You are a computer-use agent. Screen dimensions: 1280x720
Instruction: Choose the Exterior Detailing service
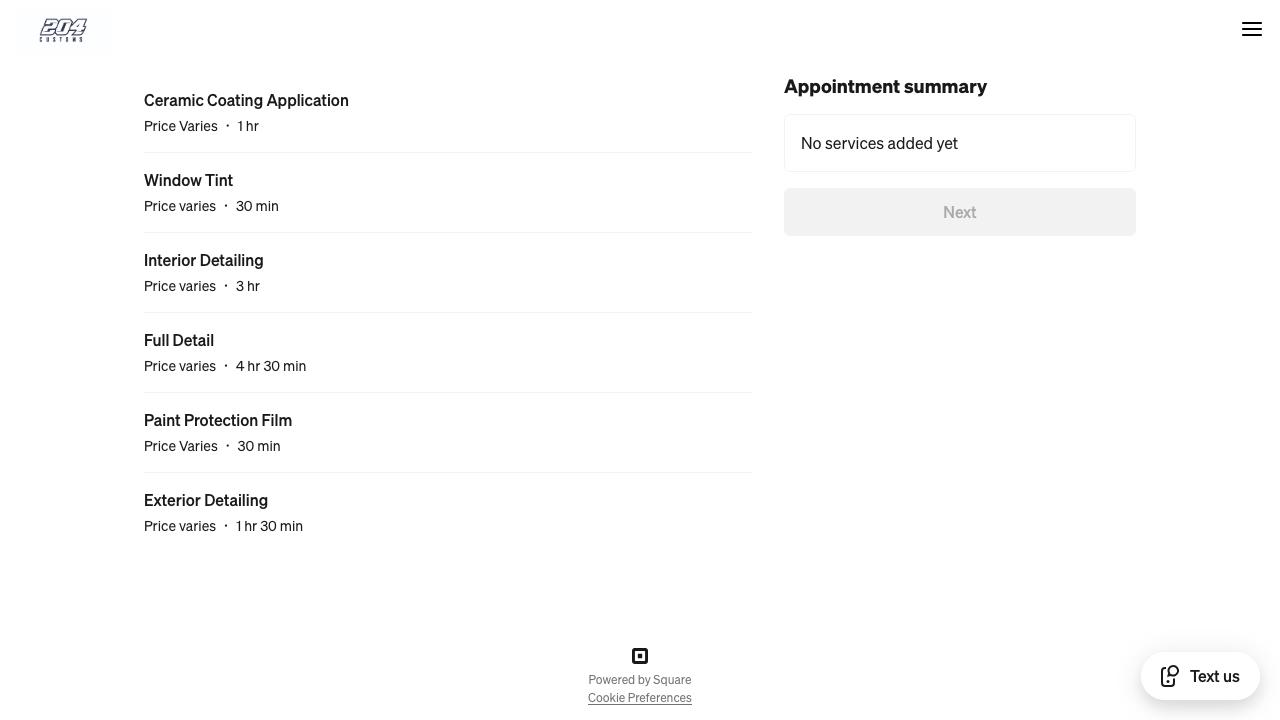click(206, 500)
